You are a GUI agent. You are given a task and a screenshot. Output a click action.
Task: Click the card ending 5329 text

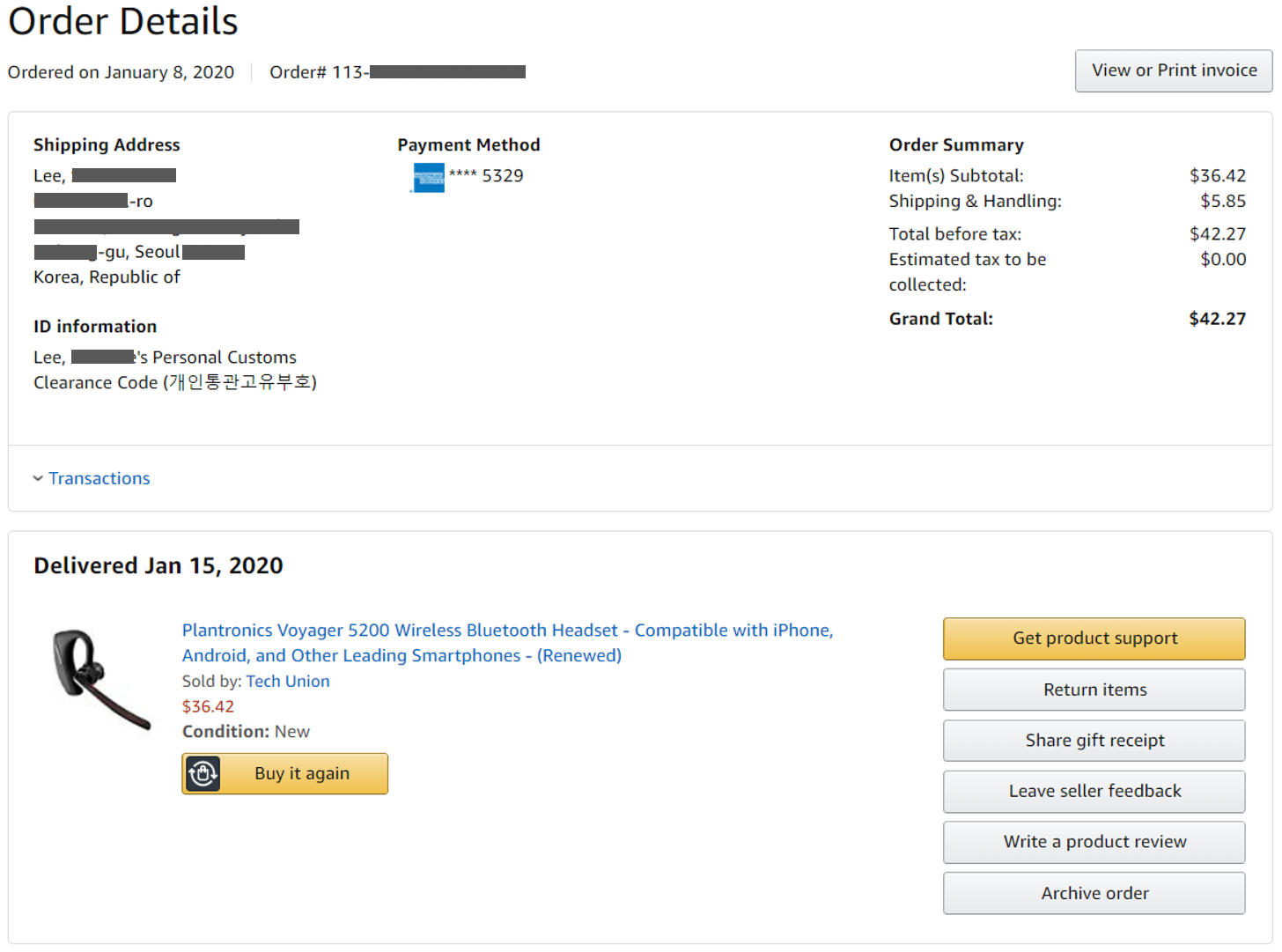tap(486, 175)
